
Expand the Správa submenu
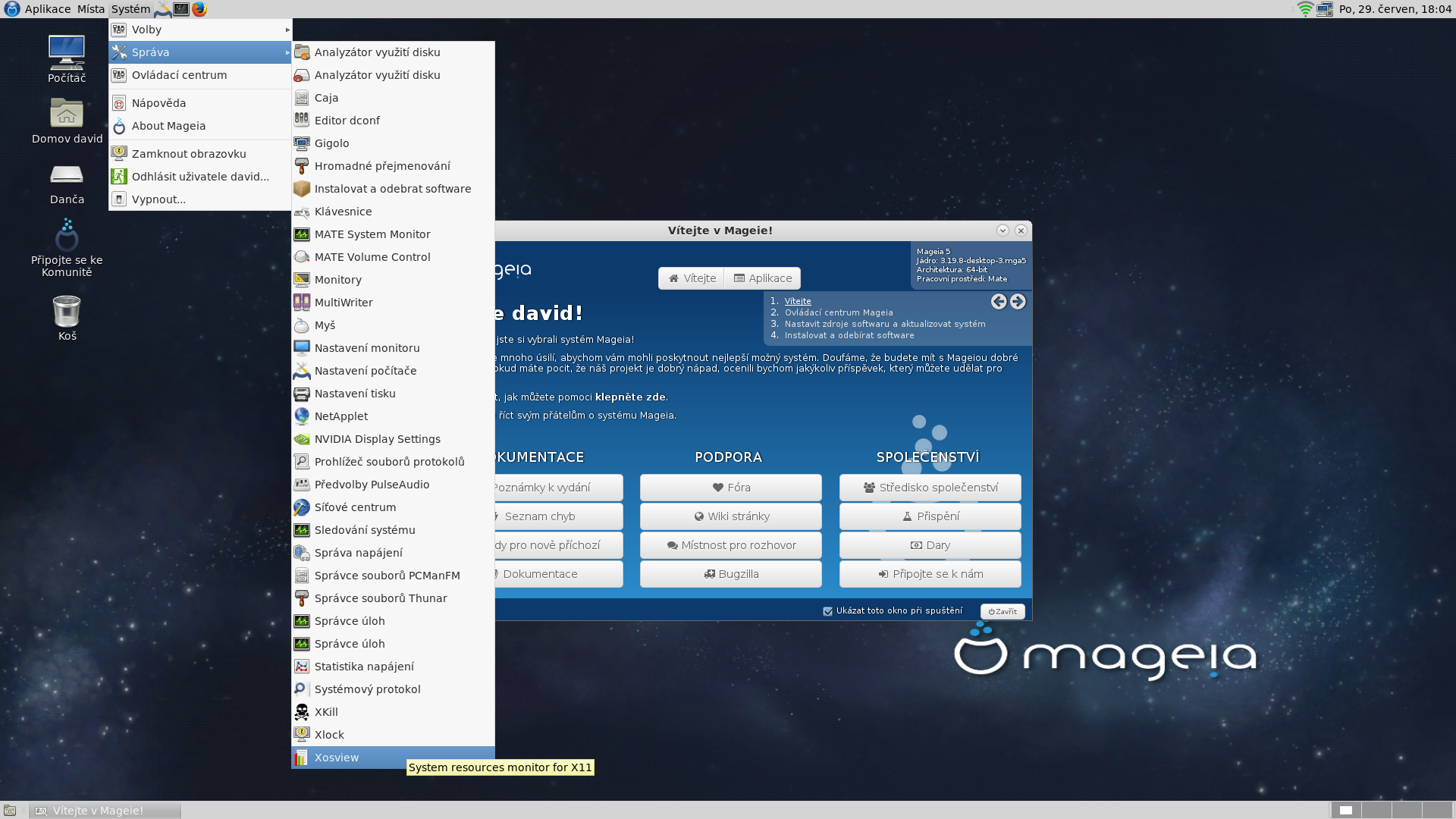[x=200, y=52]
